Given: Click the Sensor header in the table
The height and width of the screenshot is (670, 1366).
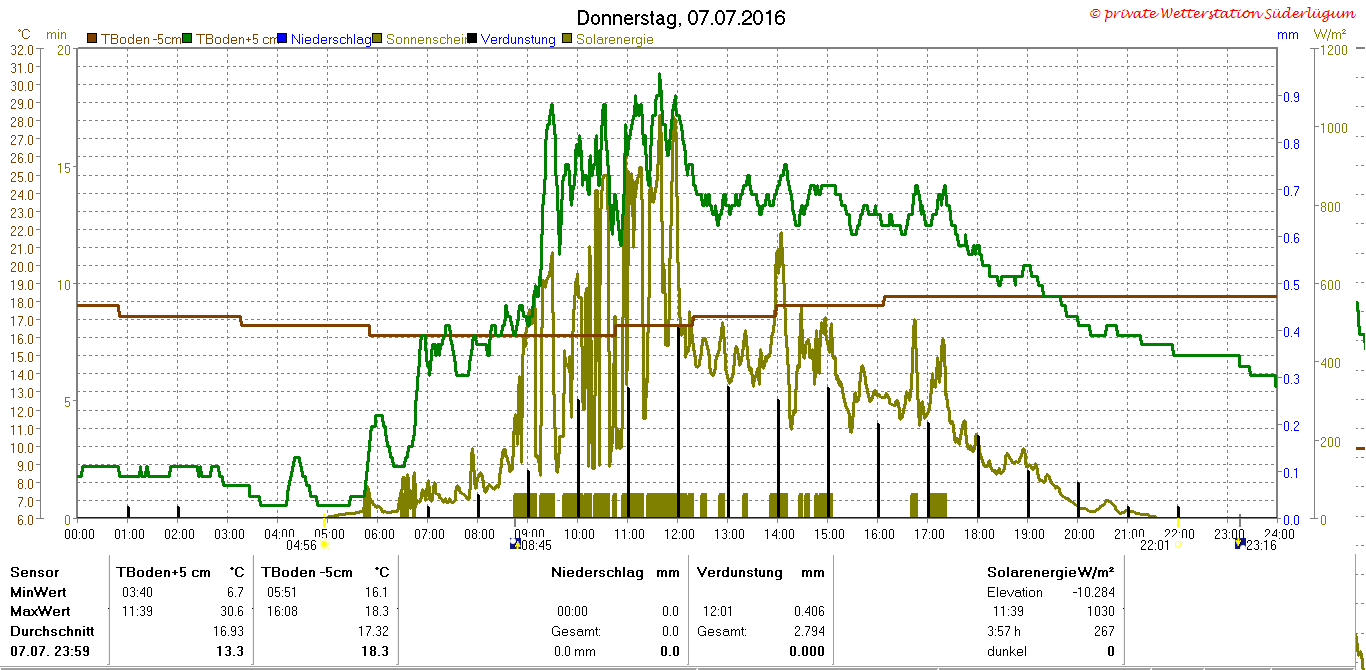Looking at the screenshot, I should pos(35,573).
